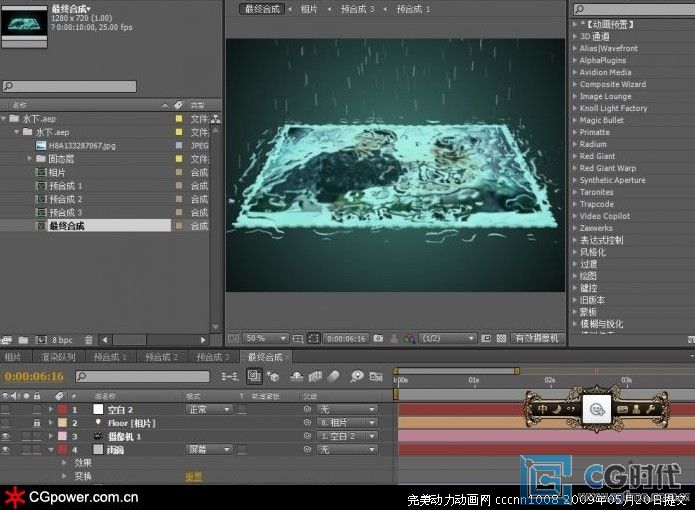Toggle the region of interest icon in the viewer
This screenshot has height=510, width=695.
pos(313,339)
